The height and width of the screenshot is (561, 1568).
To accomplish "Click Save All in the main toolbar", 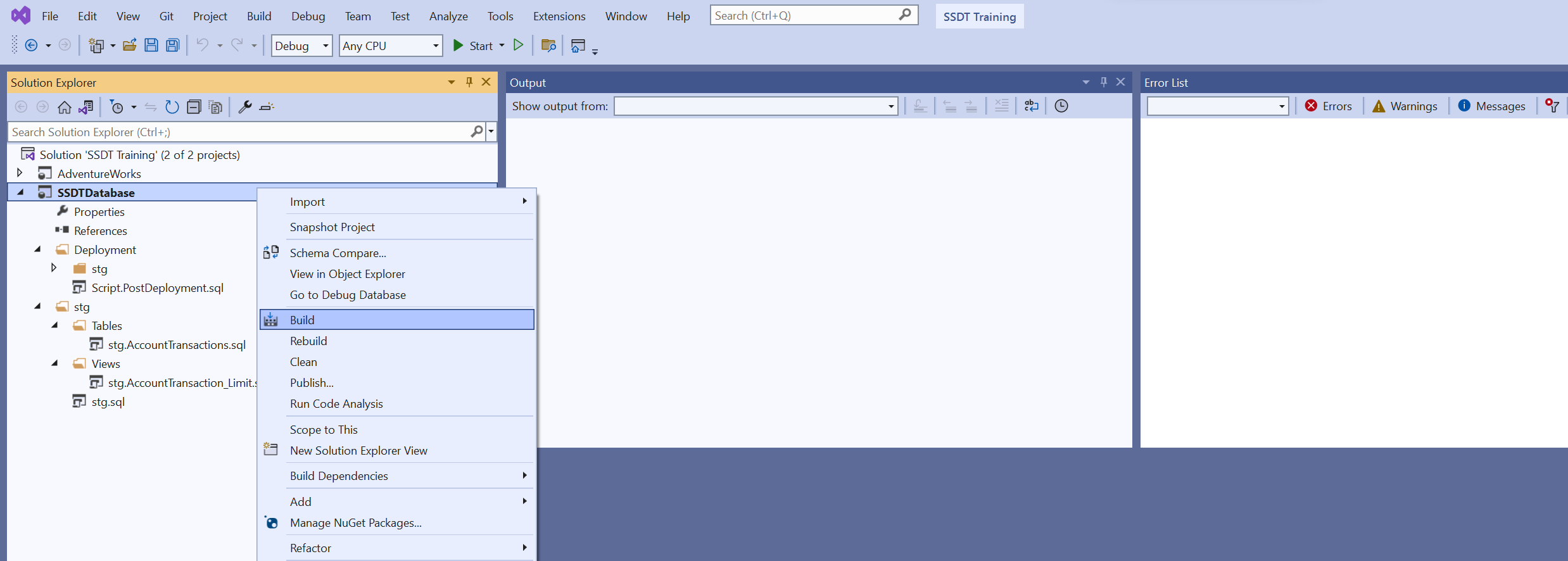I will (172, 46).
